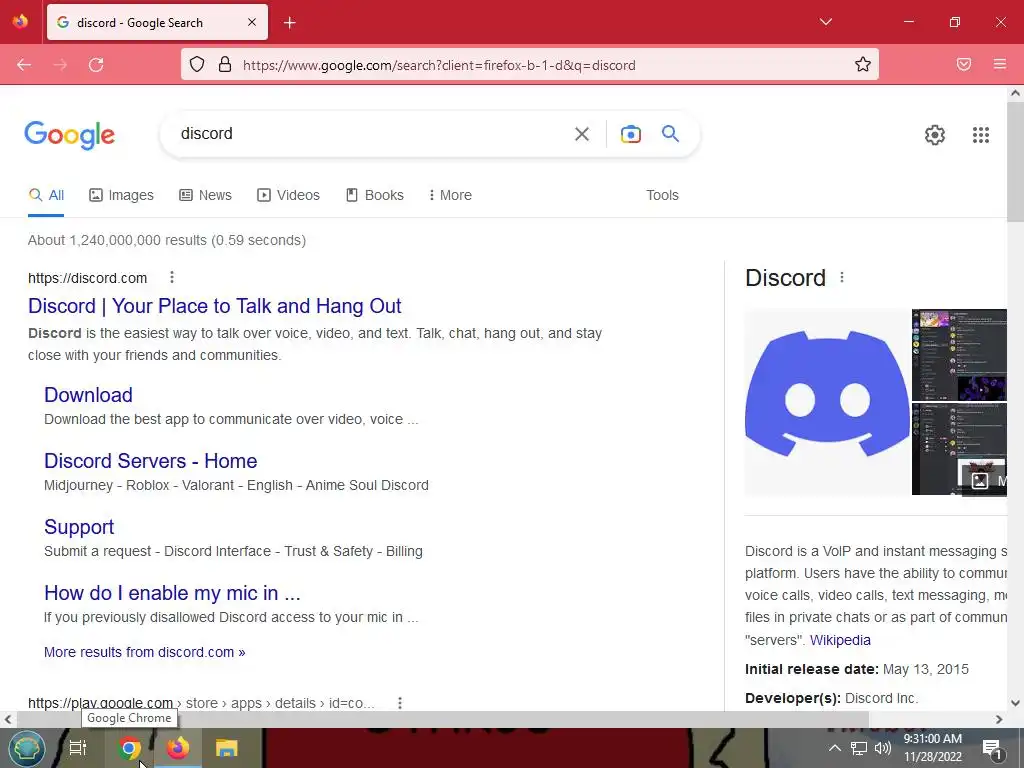Open the top Discord screenshot thumbnail

(959, 355)
